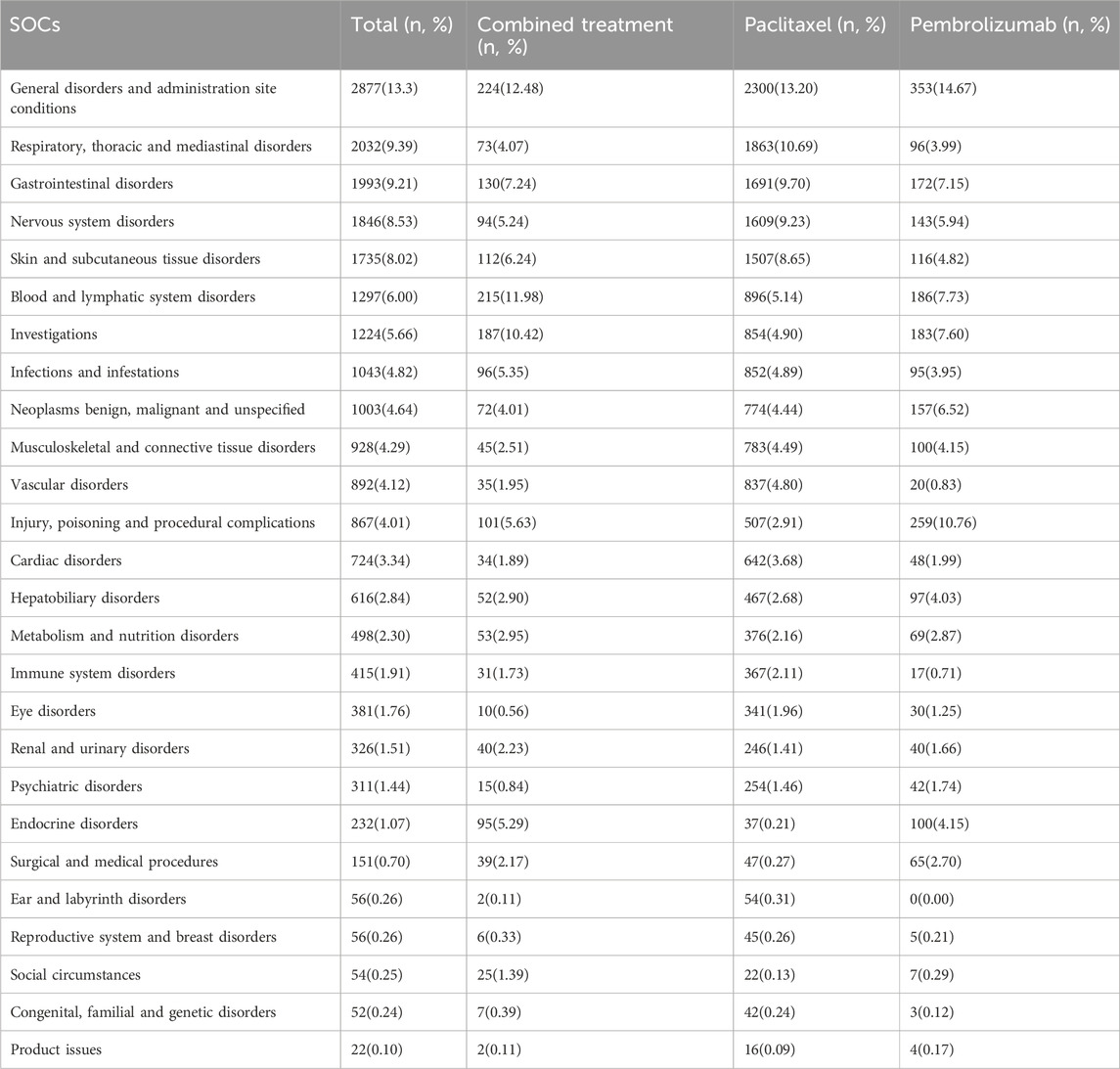This screenshot has width=1120, height=1069.
Task: Select the value 45(0.26)
Action: [x=769, y=937]
